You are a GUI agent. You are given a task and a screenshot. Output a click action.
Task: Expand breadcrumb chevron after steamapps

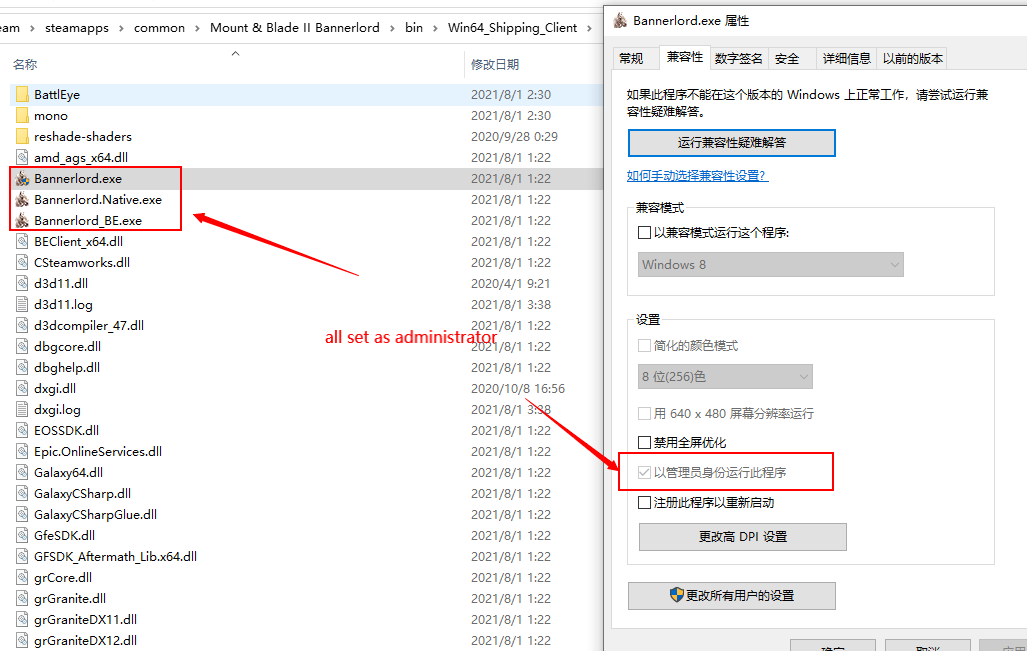click(x=121, y=28)
